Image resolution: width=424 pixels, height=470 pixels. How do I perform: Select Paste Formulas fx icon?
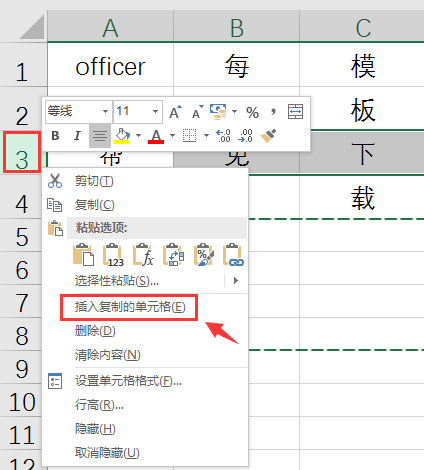[143, 255]
